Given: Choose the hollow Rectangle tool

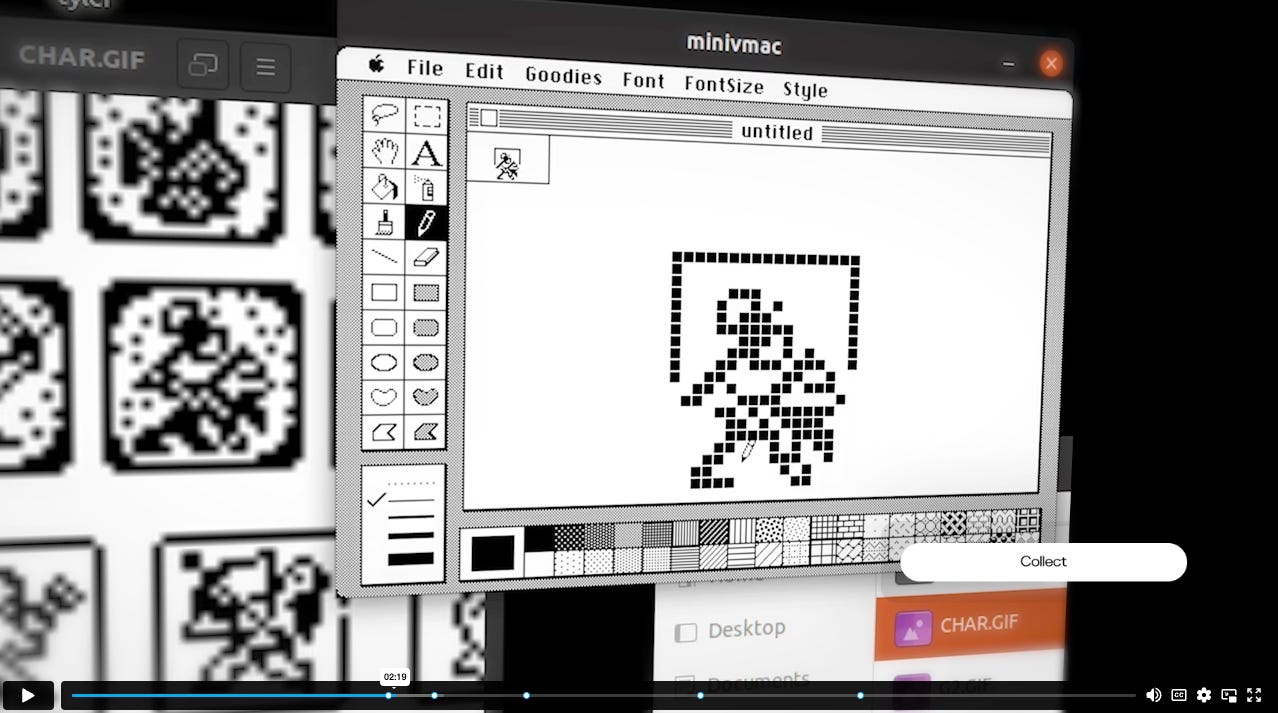Looking at the screenshot, I should (384, 292).
